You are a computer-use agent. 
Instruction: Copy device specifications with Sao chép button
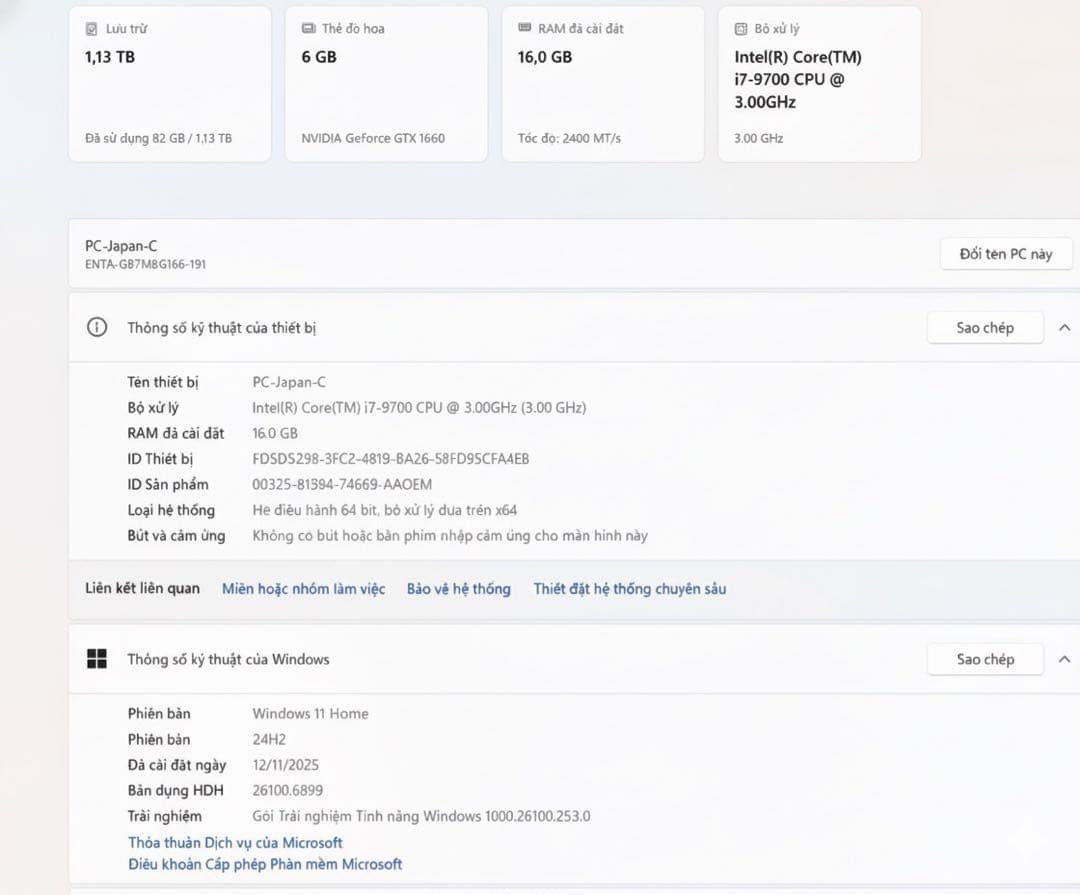(x=985, y=328)
